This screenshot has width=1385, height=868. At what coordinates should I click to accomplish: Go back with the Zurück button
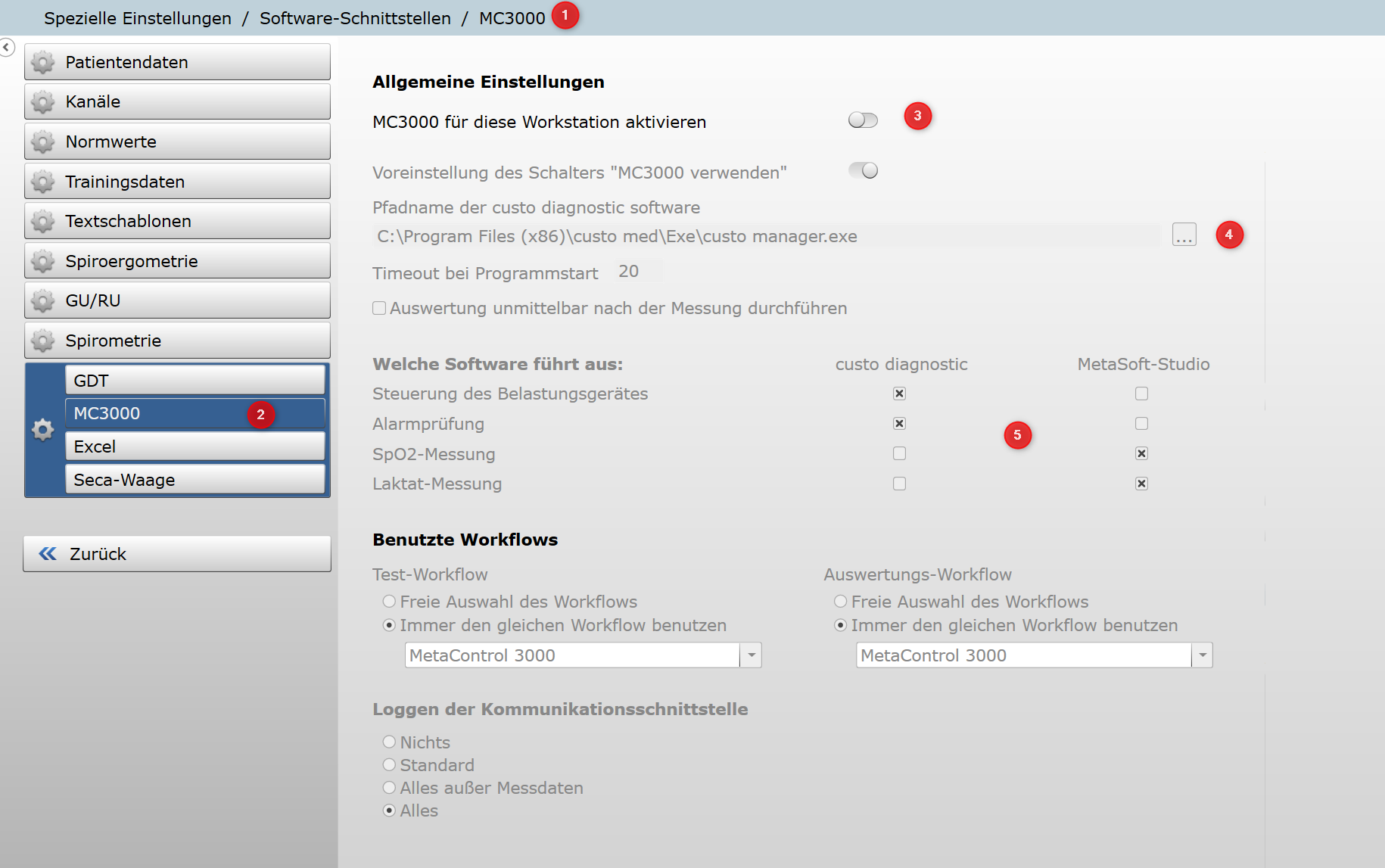click(x=177, y=554)
